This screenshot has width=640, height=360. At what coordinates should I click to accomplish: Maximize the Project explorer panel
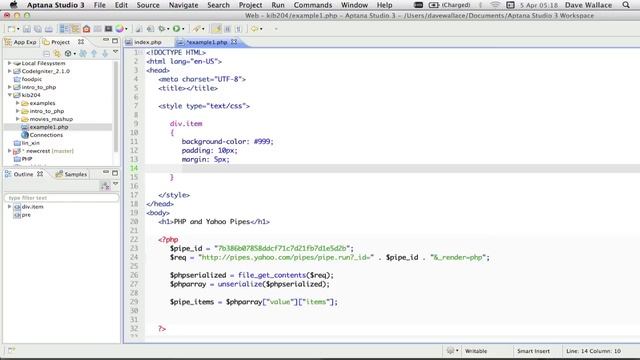click(x=115, y=41)
